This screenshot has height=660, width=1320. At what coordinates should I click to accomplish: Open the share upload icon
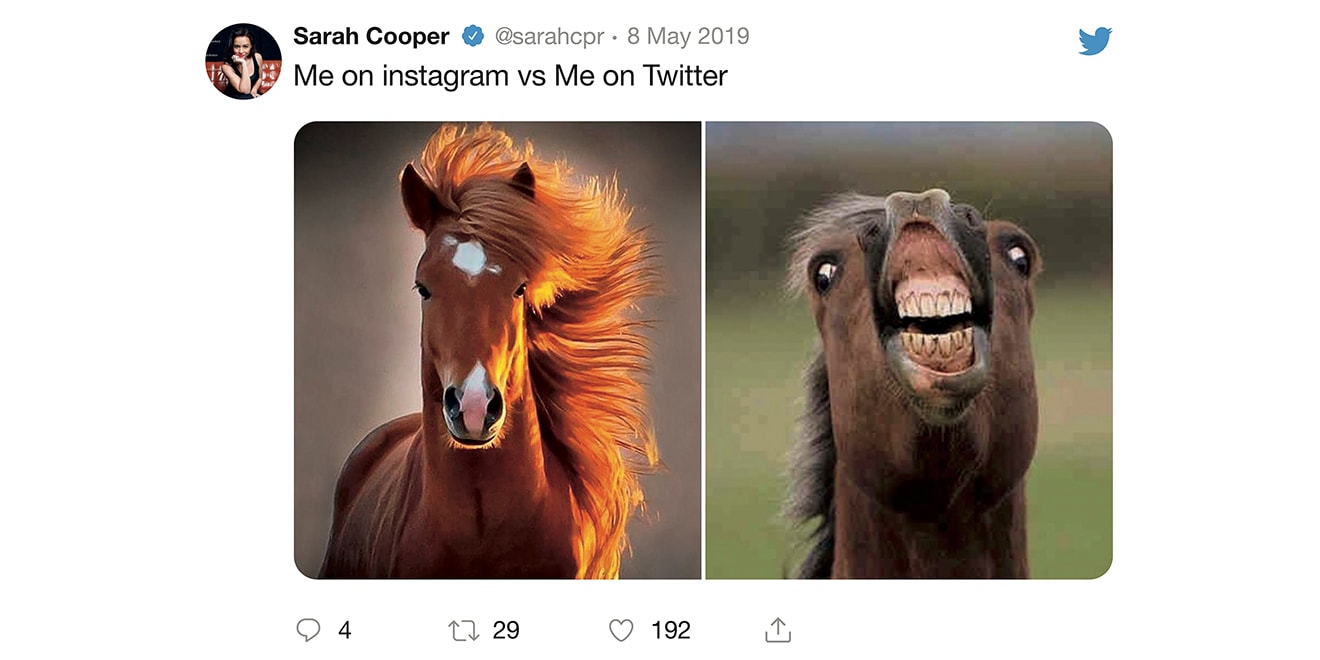[x=778, y=630]
